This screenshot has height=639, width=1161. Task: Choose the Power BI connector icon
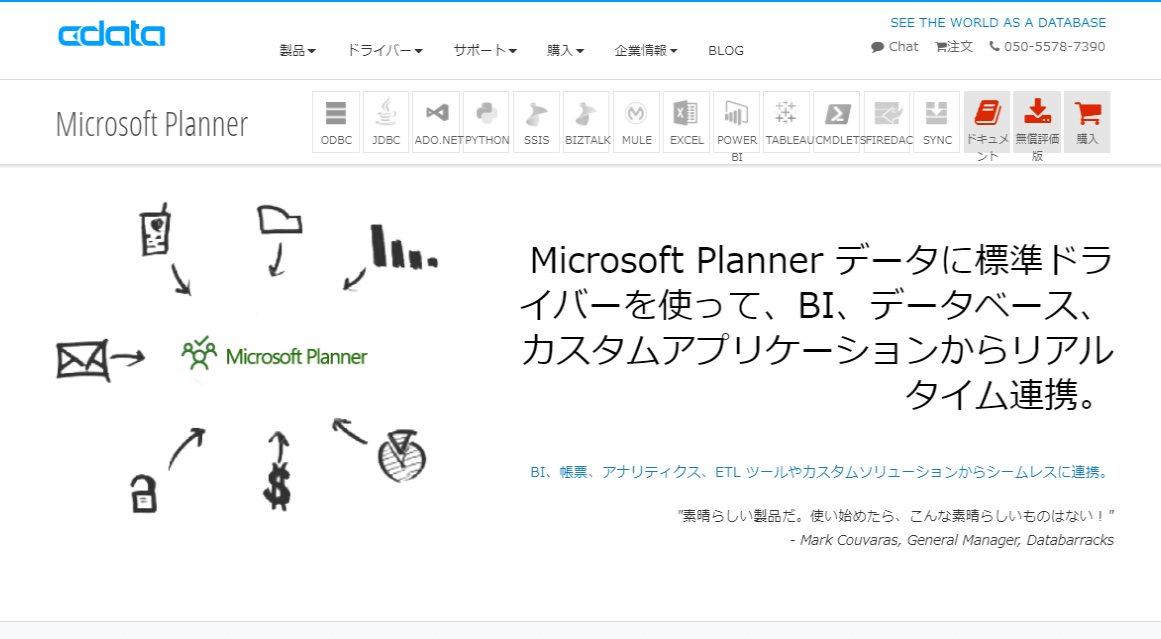737,122
